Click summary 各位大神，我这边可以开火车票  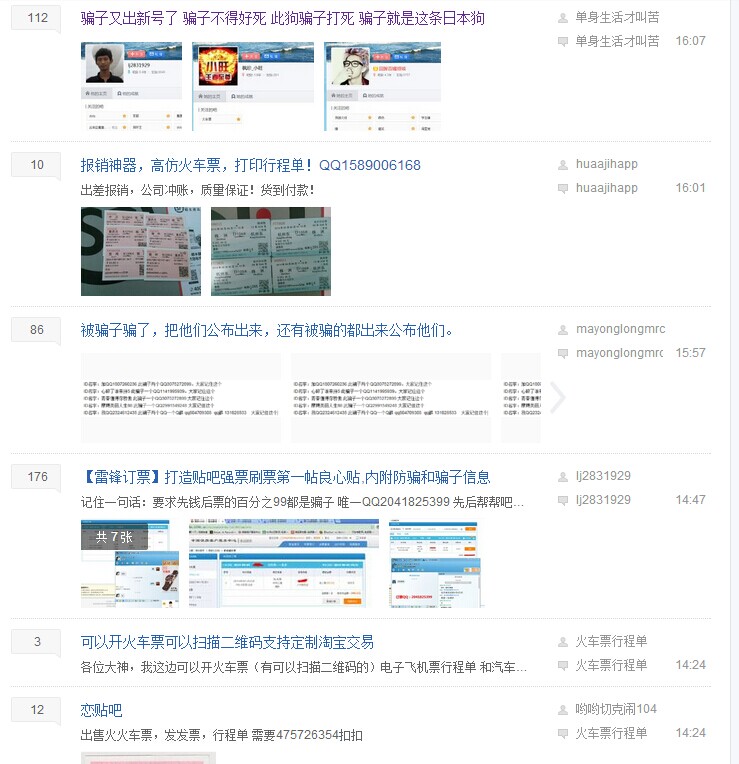[303, 667]
